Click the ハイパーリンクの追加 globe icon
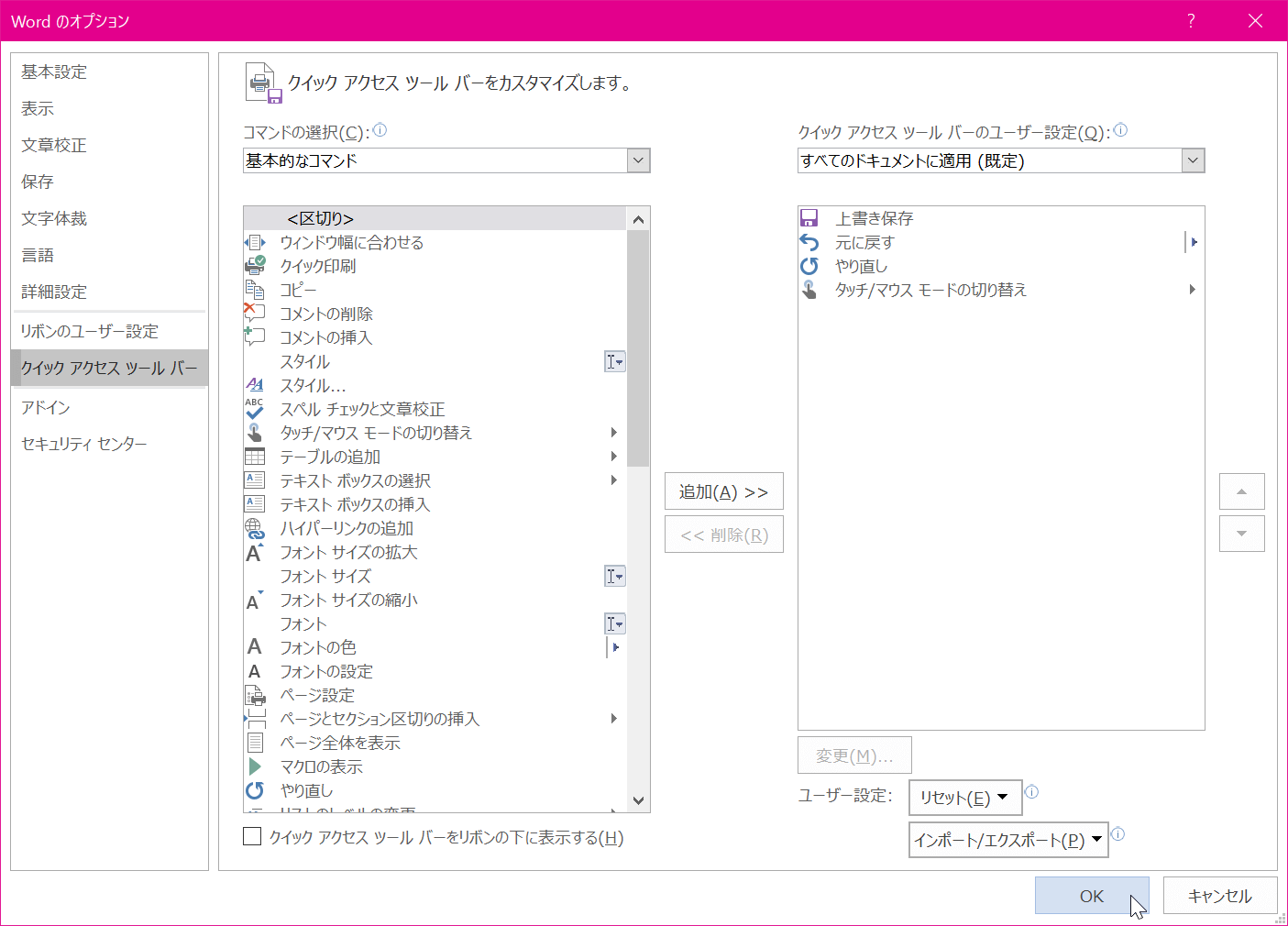The image size is (1288, 926). (x=255, y=528)
